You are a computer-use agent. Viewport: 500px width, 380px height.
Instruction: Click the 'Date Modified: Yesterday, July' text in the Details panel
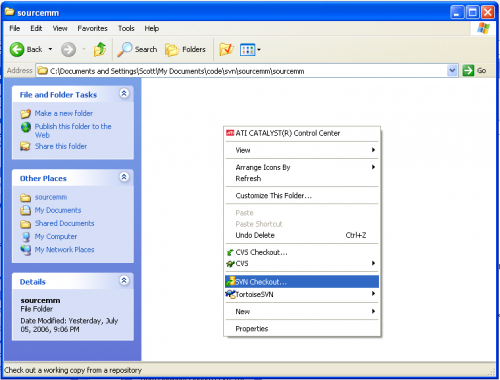coord(69,321)
